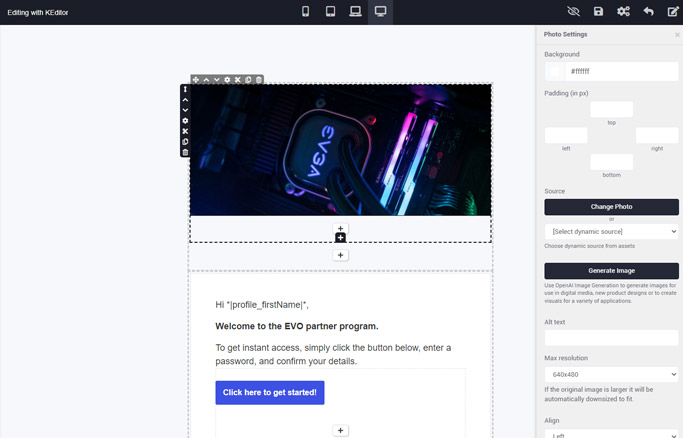Image resolution: width=683 pixels, height=438 pixels.
Task: Cut the component from the gray toolbar
Action: click(238, 80)
